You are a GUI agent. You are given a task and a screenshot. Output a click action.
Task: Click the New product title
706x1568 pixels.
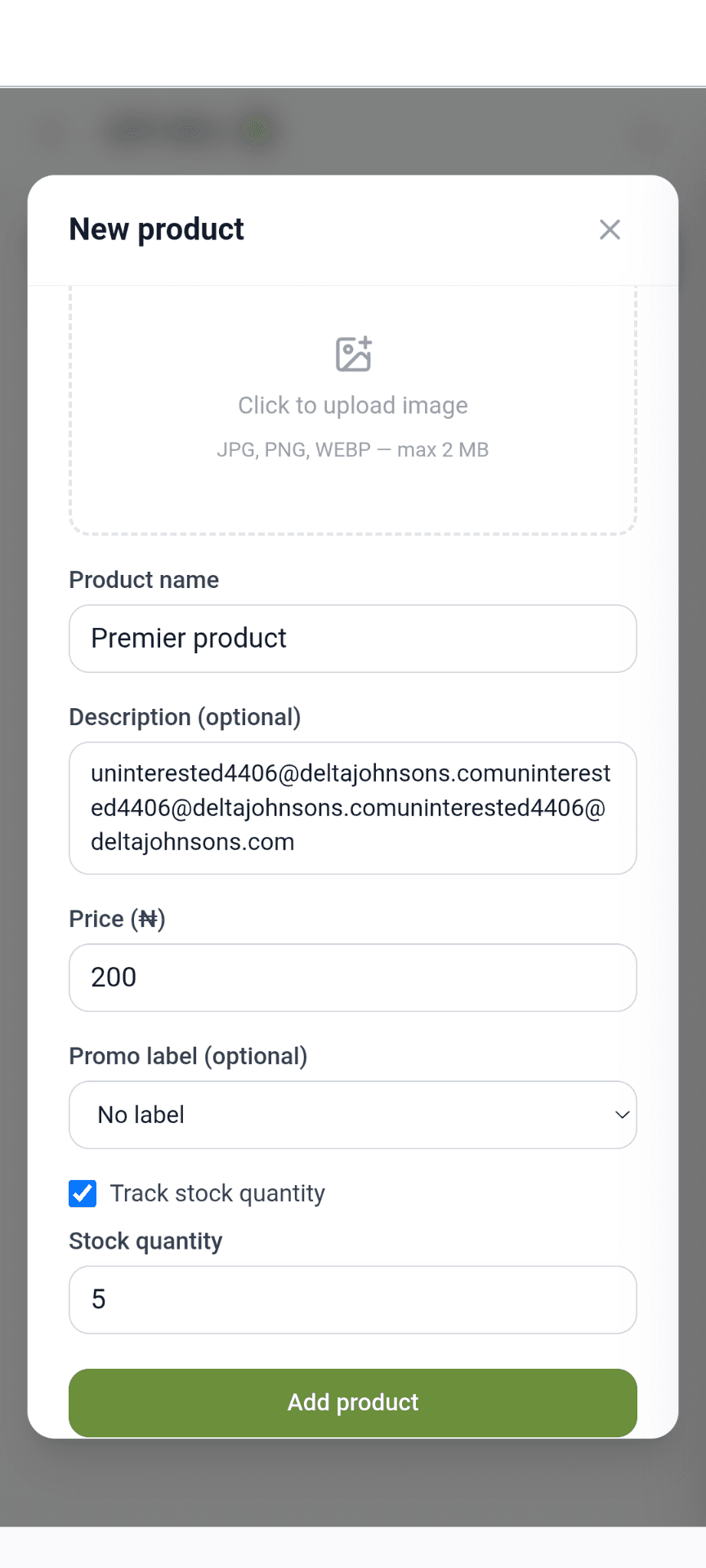[x=156, y=229]
